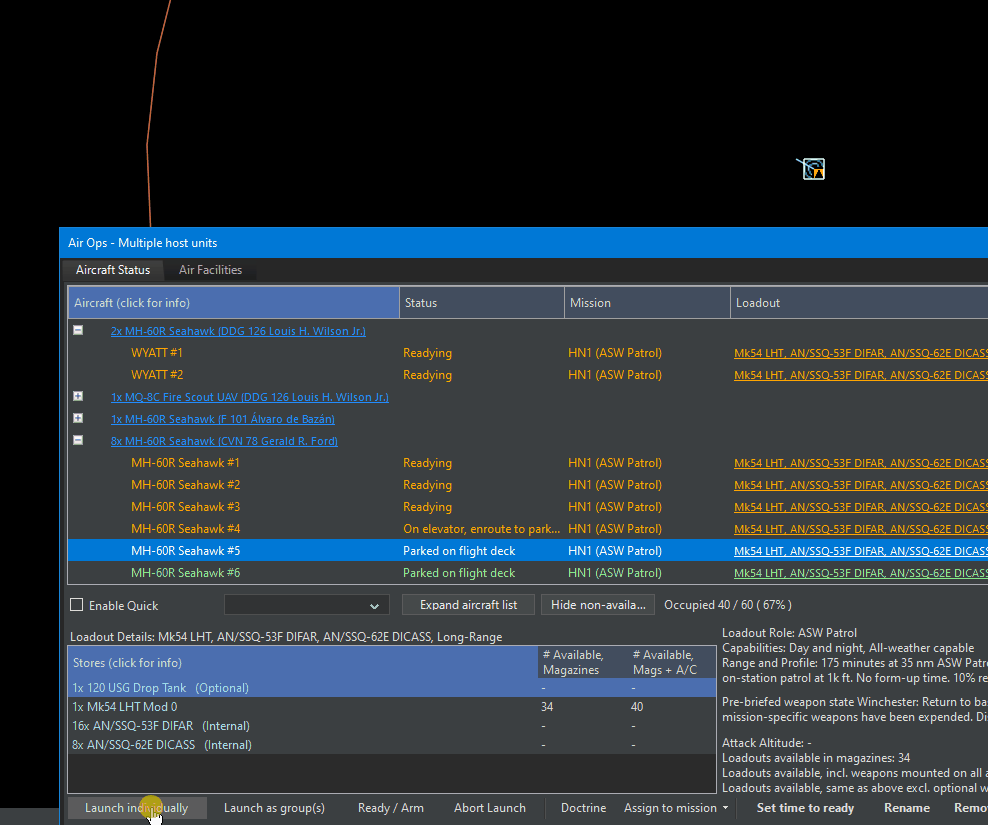
Task: Click the Launch as group(s) button
Action: (274, 808)
